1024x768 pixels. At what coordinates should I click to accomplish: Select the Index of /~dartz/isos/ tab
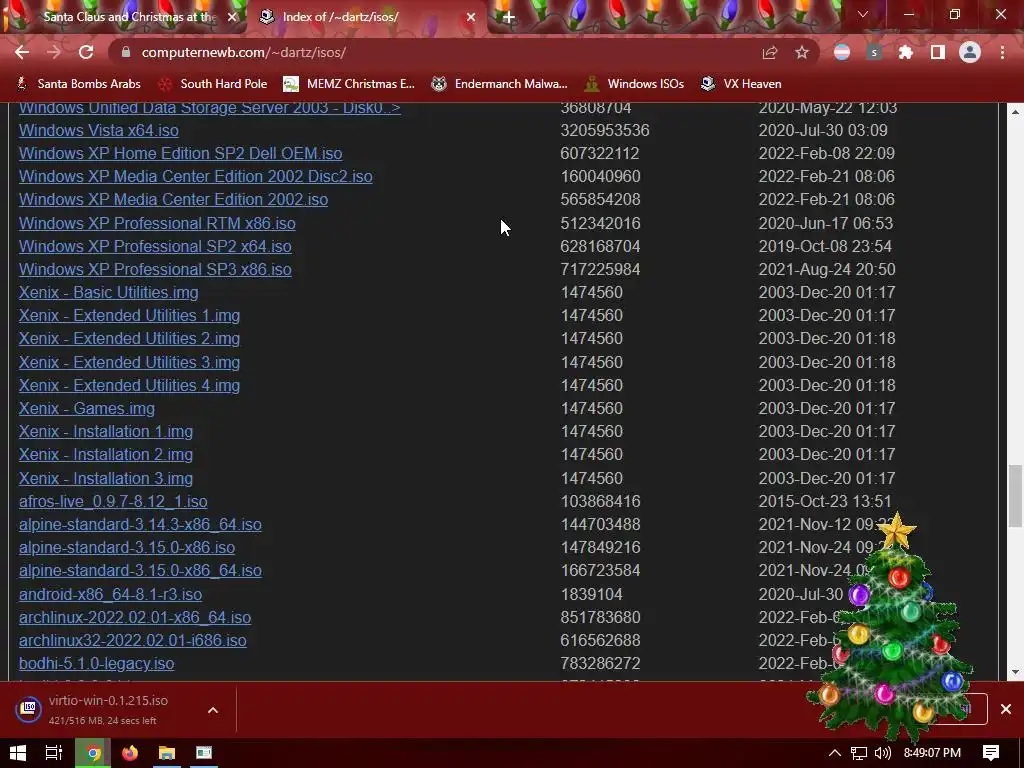click(366, 17)
